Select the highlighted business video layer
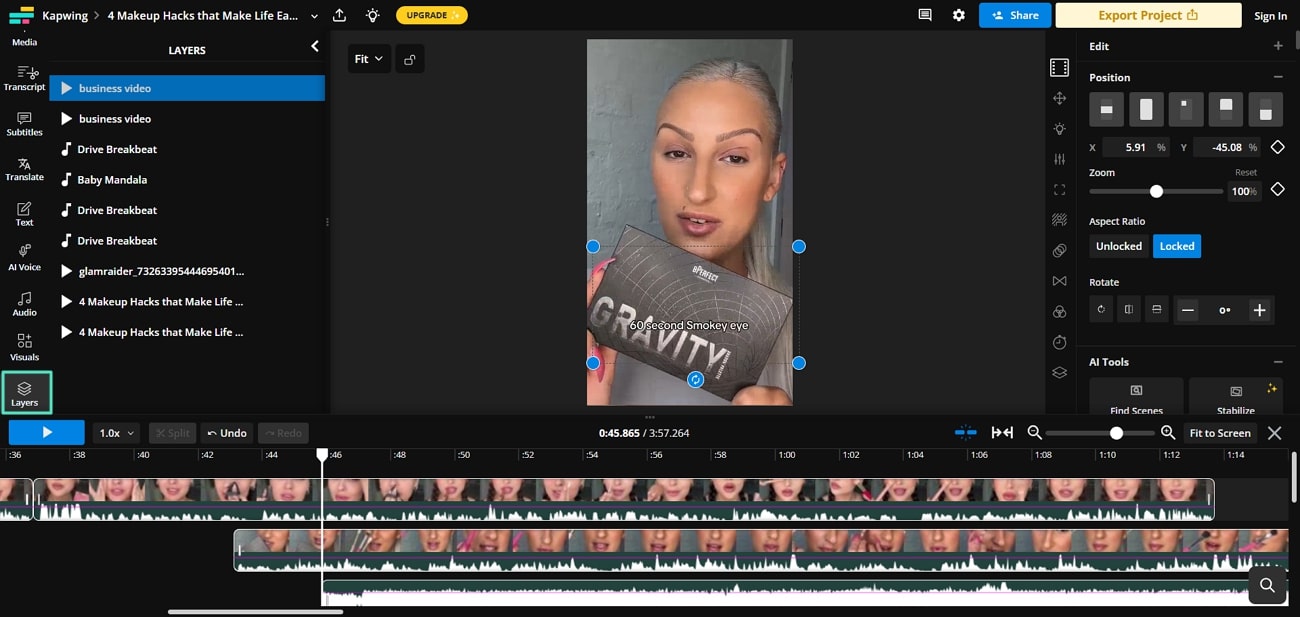 point(187,88)
